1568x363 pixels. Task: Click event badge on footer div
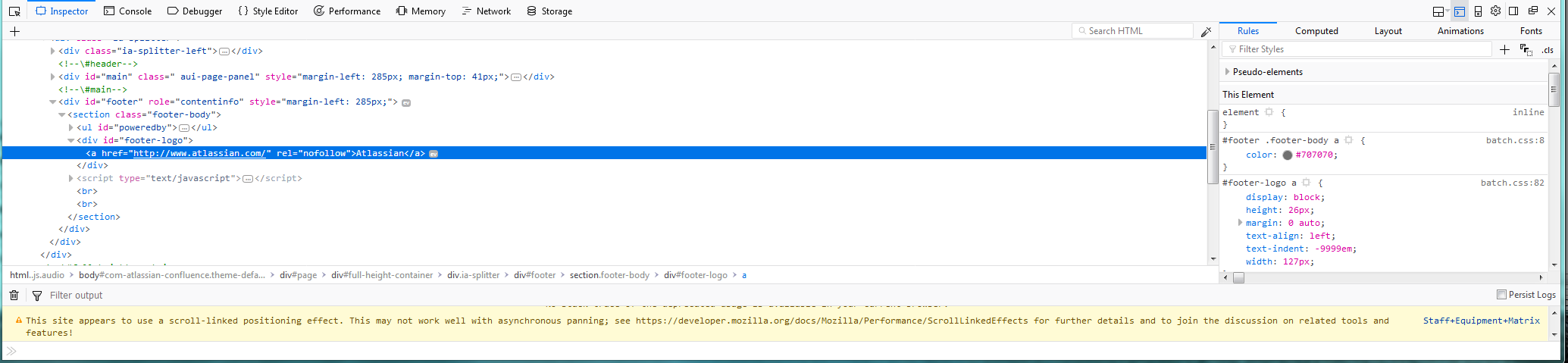[x=406, y=102]
